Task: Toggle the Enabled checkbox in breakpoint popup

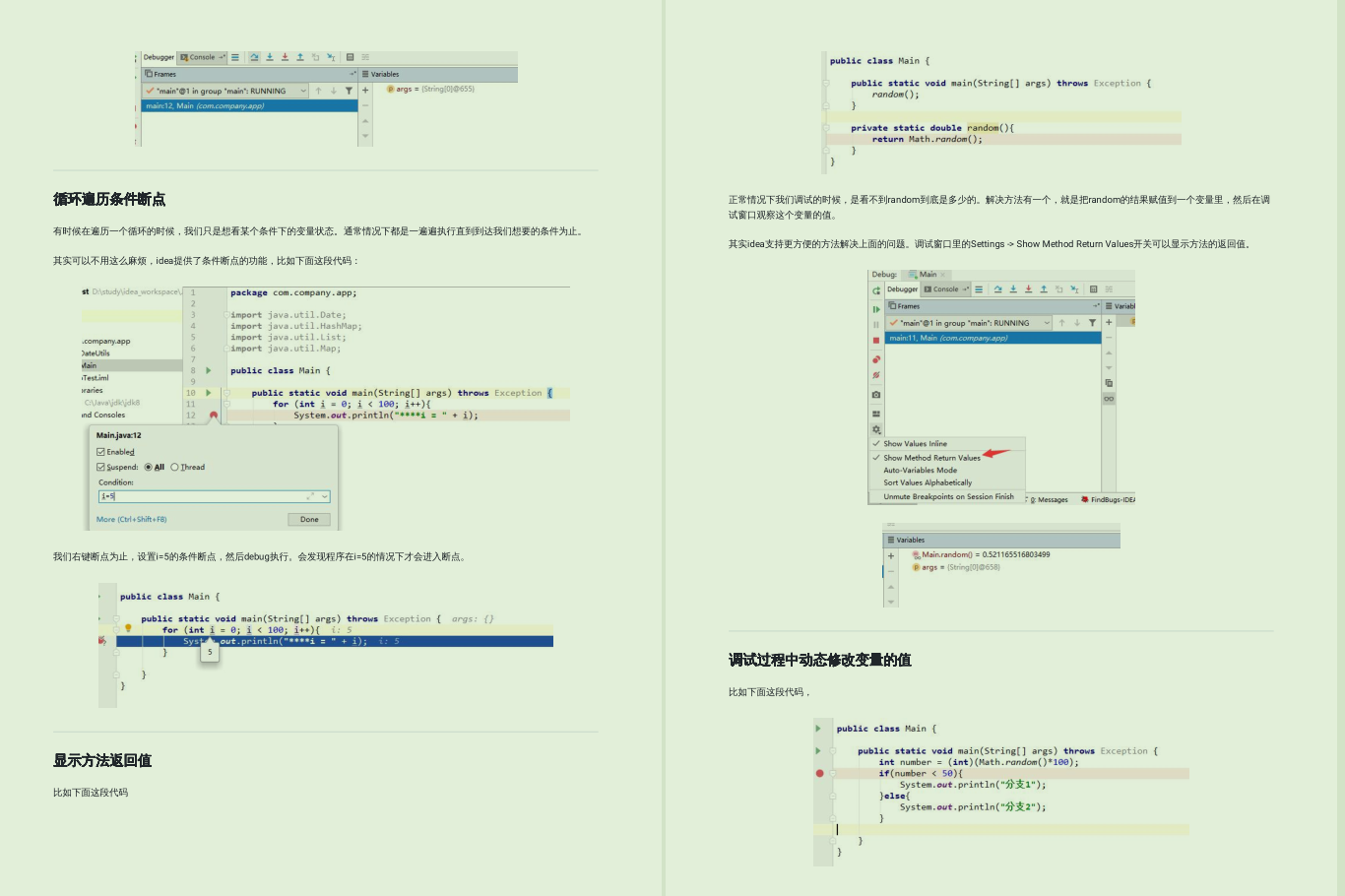Action: pos(100,452)
